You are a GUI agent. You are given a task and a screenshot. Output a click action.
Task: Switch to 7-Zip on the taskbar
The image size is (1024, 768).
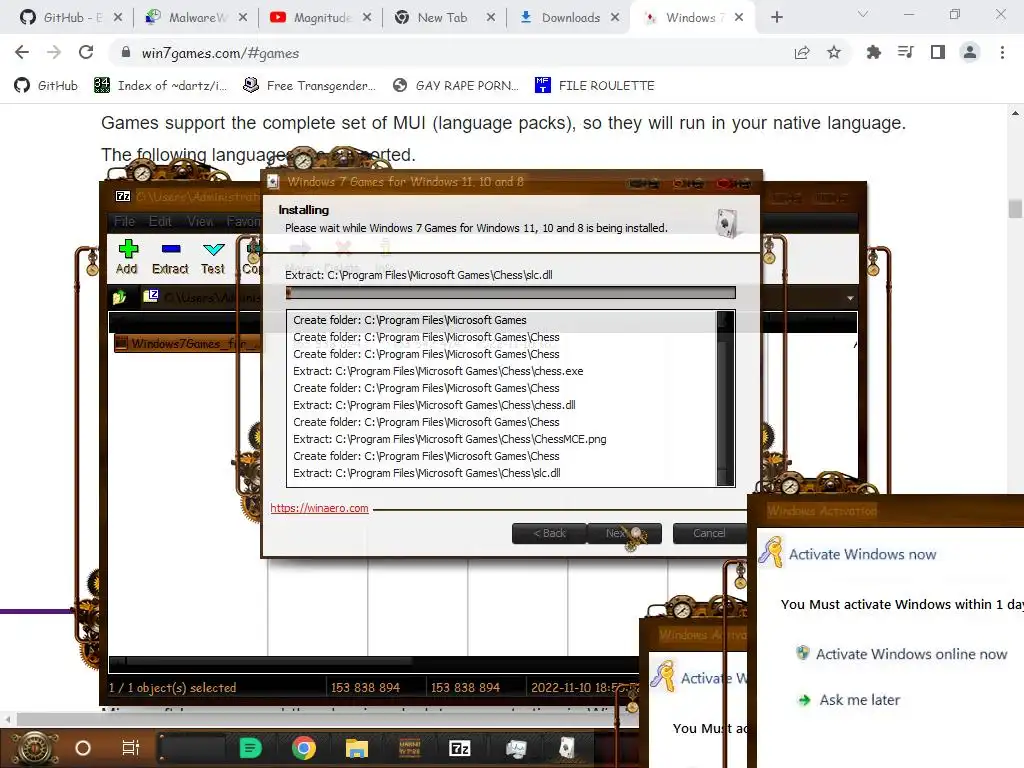coord(460,748)
